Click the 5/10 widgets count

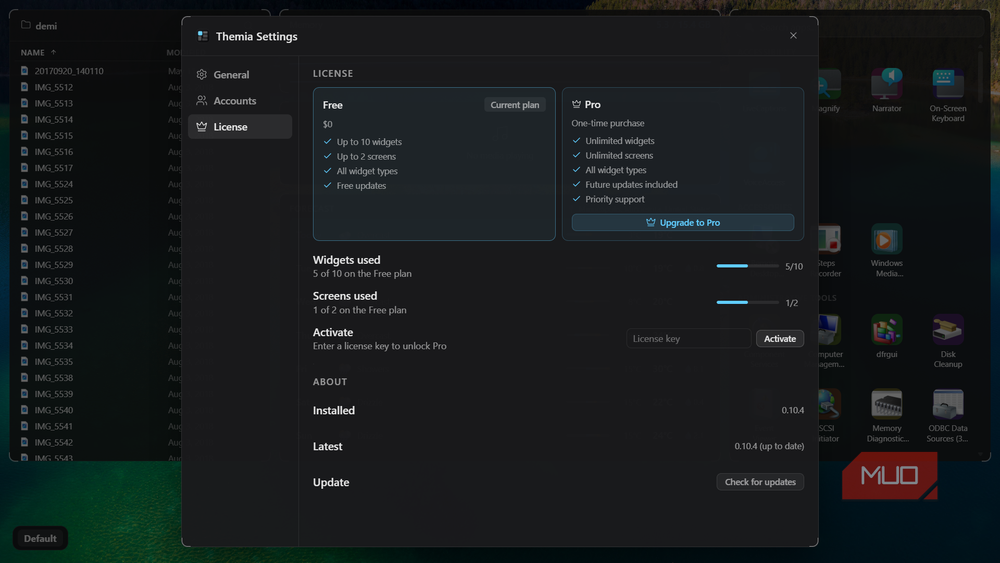794,267
